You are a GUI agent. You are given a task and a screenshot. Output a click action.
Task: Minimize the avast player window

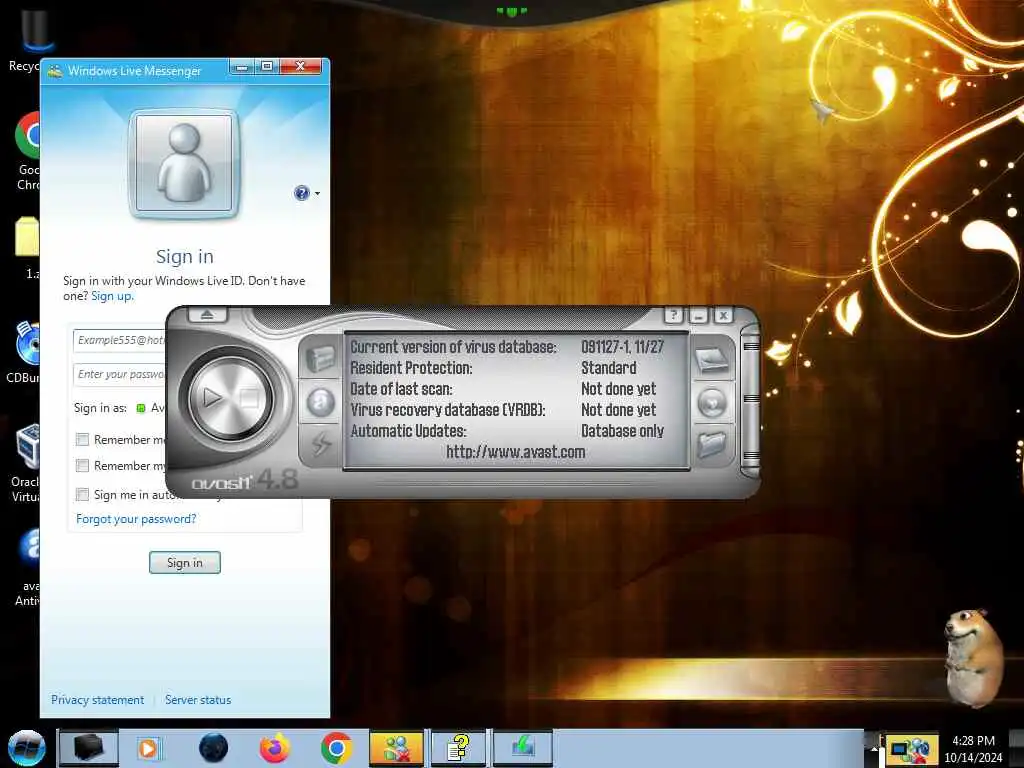(698, 315)
